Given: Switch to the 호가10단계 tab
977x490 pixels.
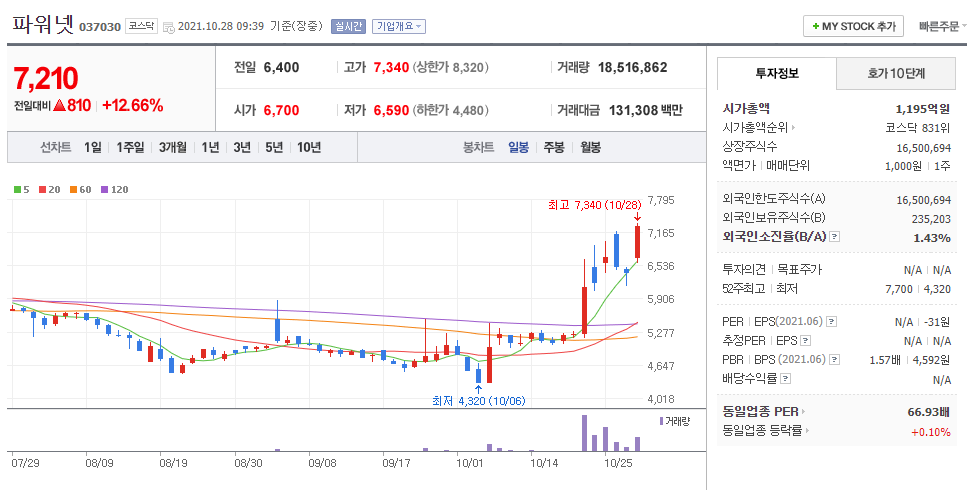Looking at the screenshot, I should pyautogui.click(x=896, y=74).
